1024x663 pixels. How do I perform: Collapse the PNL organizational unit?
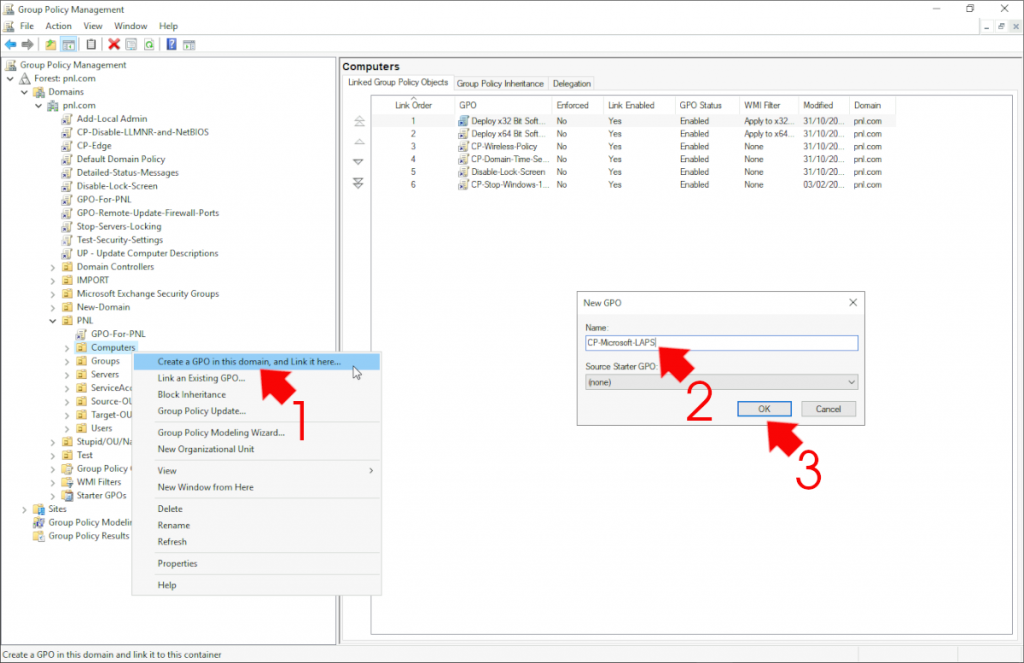pos(53,321)
